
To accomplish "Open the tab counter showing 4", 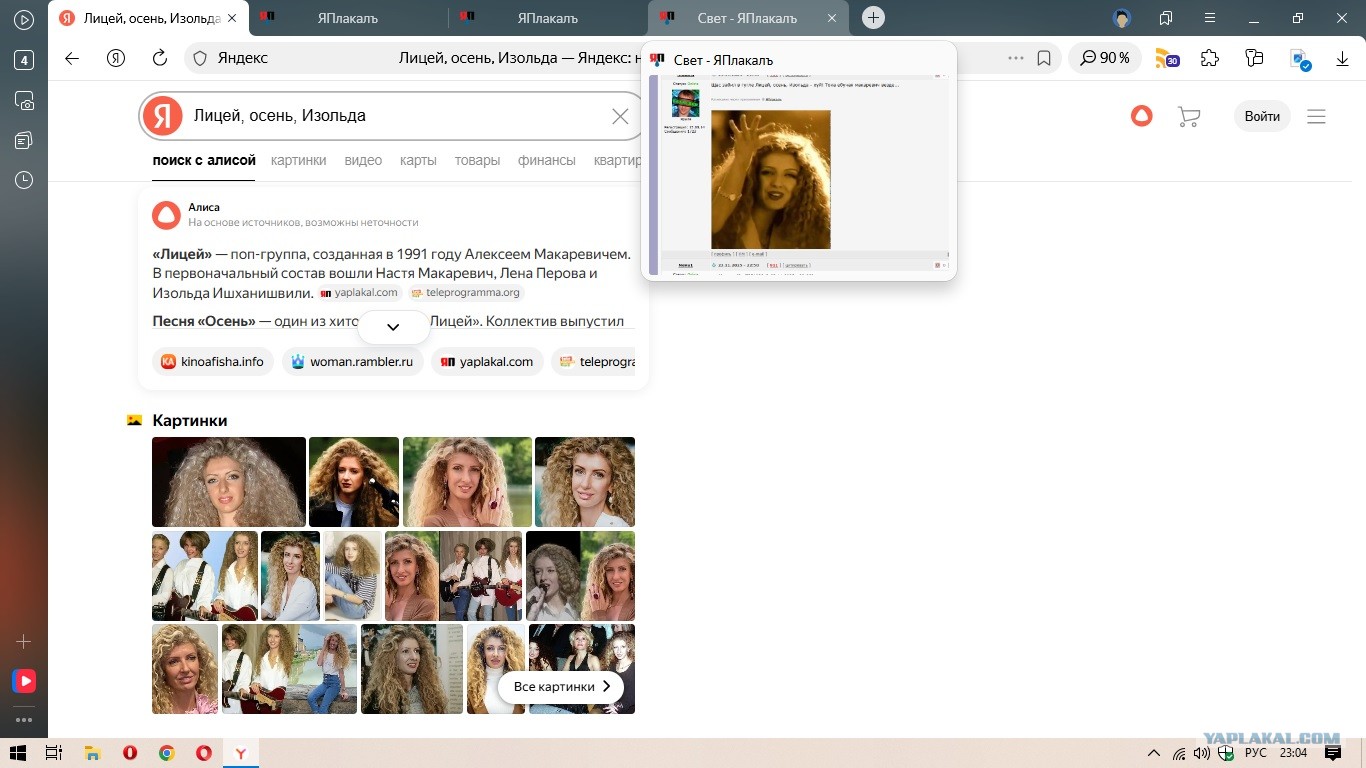I will [24, 60].
